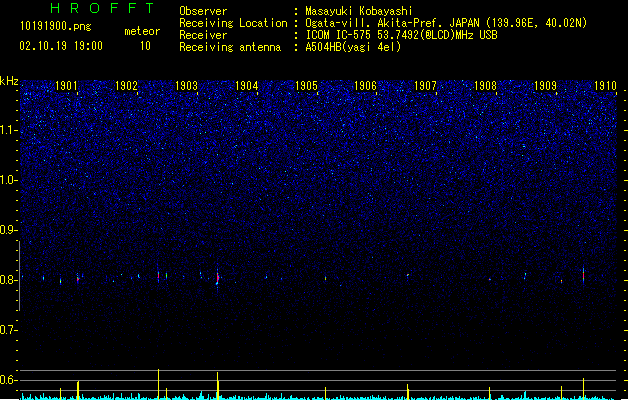Click the 0.7 frequency axis label
629x400 pixels.
point(8,330)
